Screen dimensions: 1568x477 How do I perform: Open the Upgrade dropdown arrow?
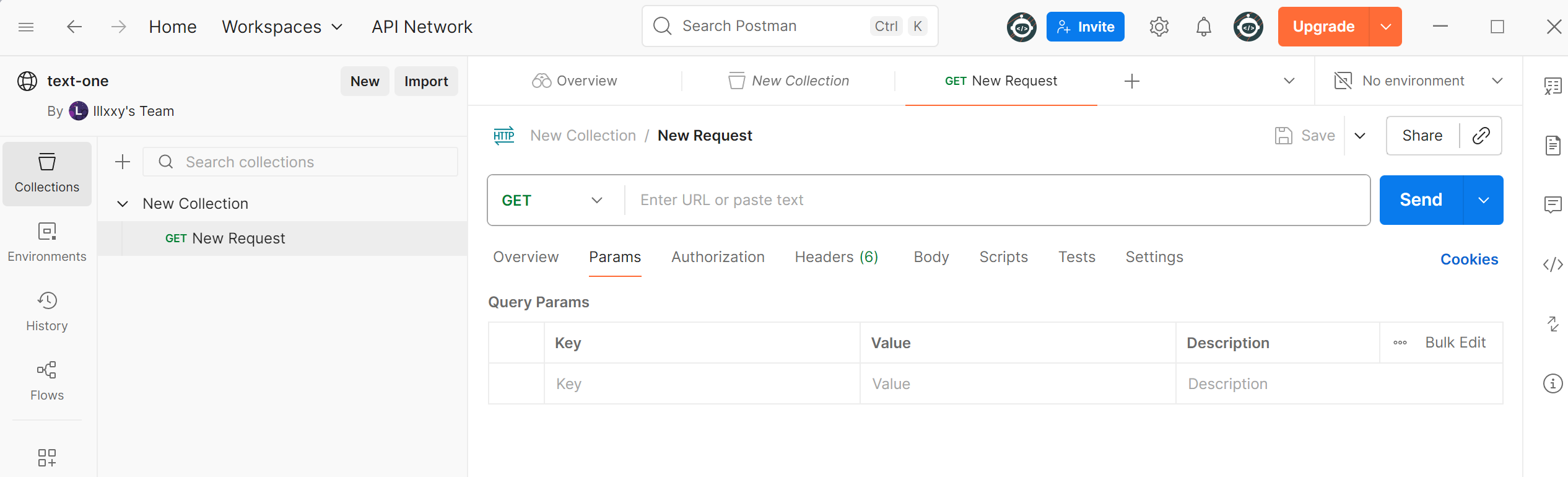click(1386, 27)
